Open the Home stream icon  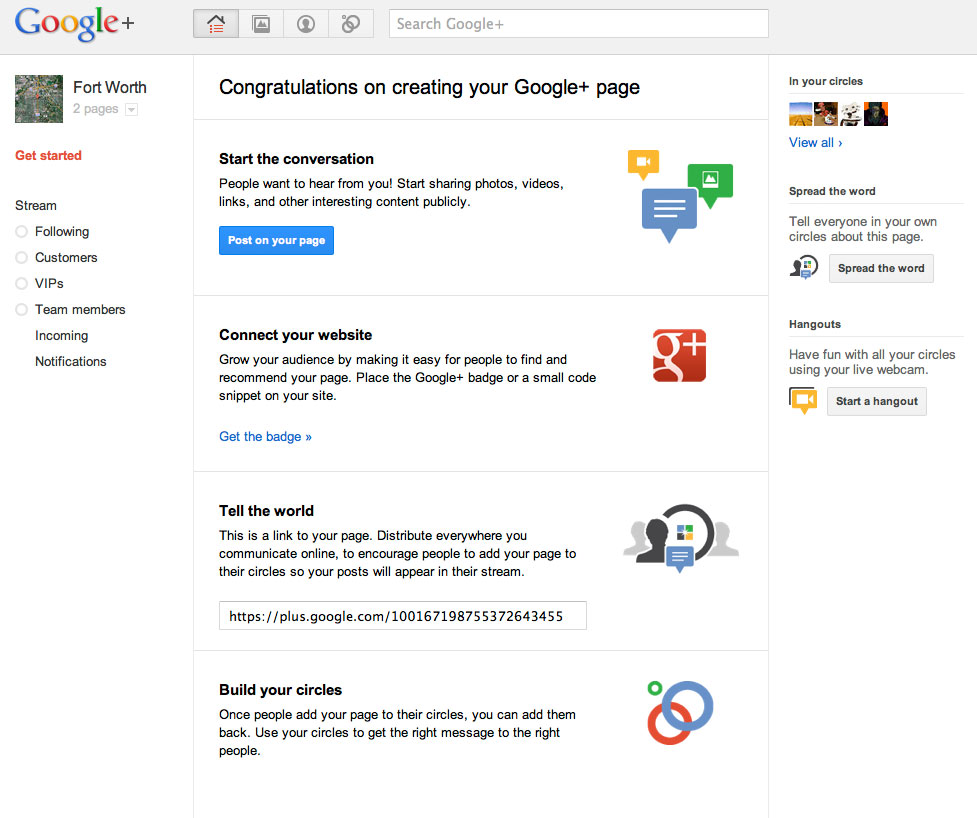(216, 24)
